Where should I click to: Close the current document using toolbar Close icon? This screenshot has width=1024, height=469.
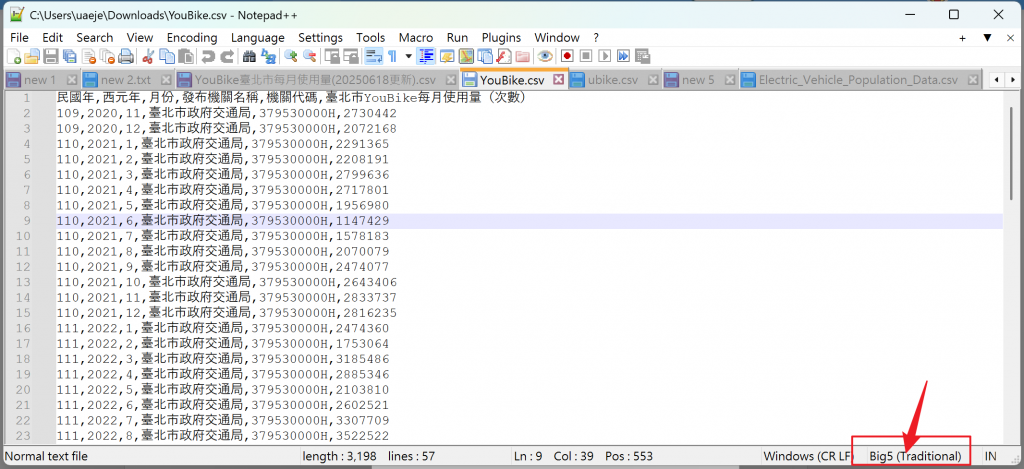89,56
